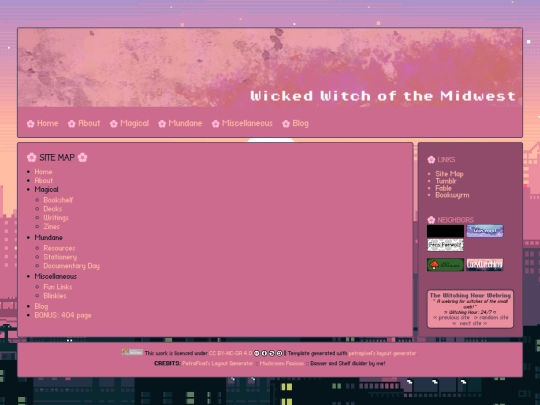Image resolution: width=540 pixels, height=405 pixels.
Task: Click Home in the site map list
Action: pos(43,172)
